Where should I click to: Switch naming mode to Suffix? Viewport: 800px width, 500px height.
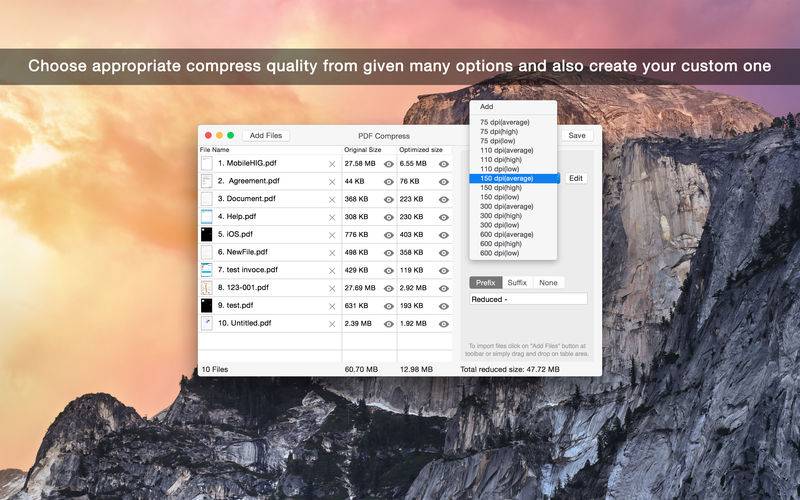(x=517, y=283)
